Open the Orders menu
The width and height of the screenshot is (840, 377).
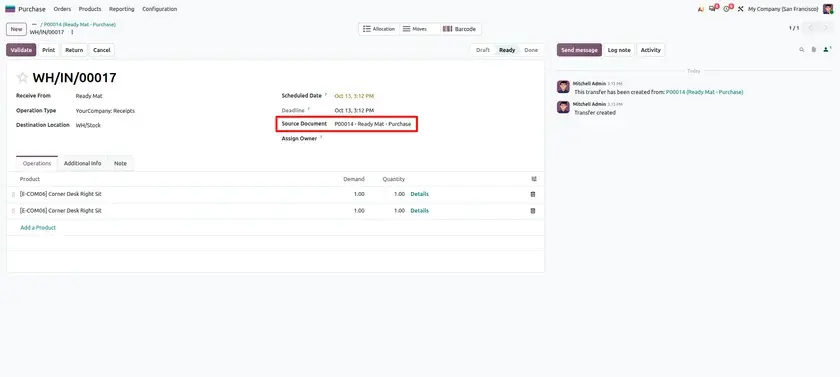coord(62,9)
